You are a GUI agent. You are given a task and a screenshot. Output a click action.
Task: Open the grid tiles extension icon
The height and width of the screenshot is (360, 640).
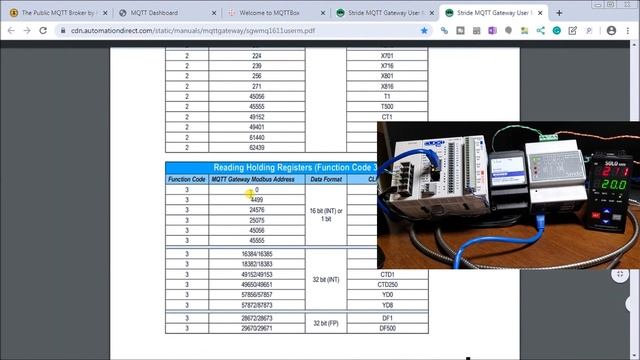coord(476,31)
